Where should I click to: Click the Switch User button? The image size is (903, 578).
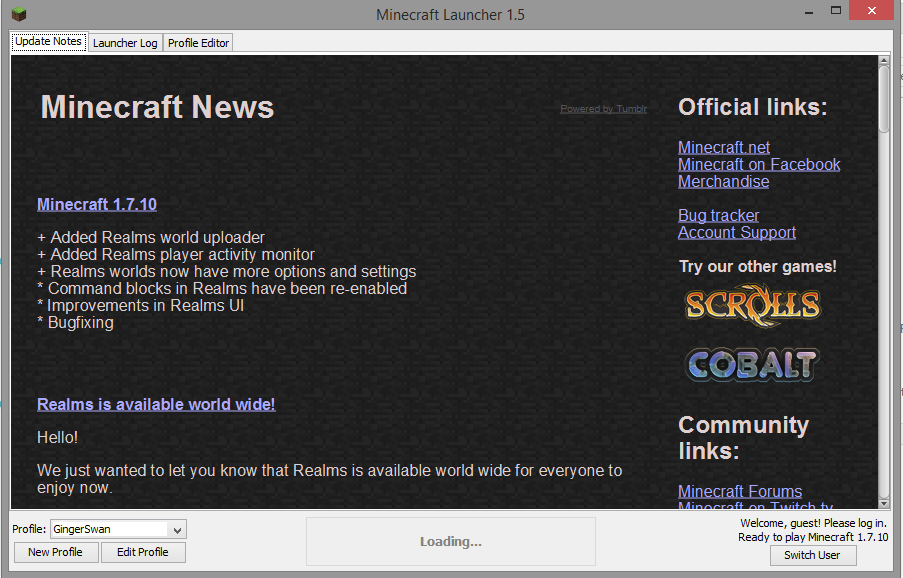tap(812, 555)
